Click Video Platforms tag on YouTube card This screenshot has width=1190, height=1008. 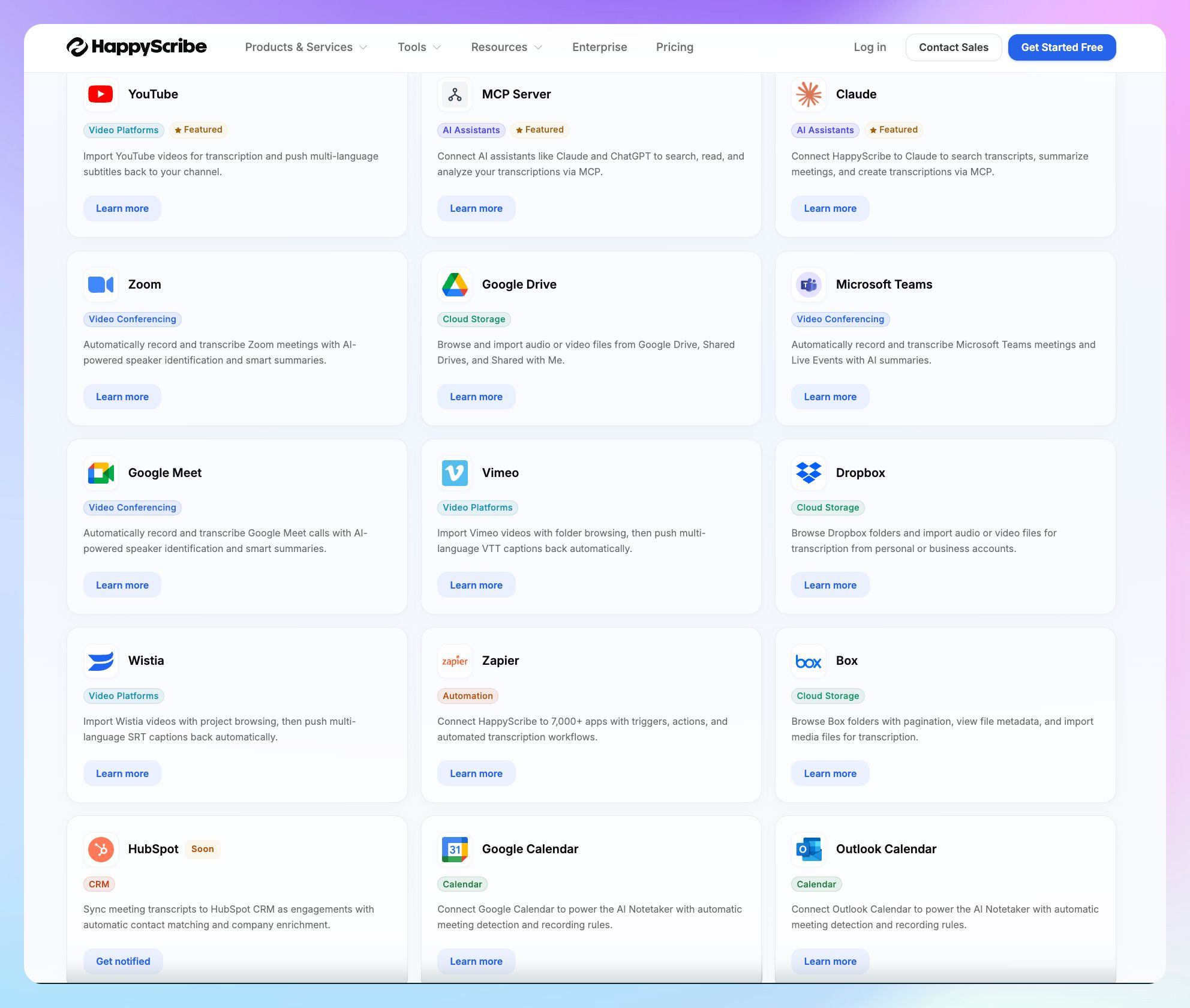coord(124,130)
